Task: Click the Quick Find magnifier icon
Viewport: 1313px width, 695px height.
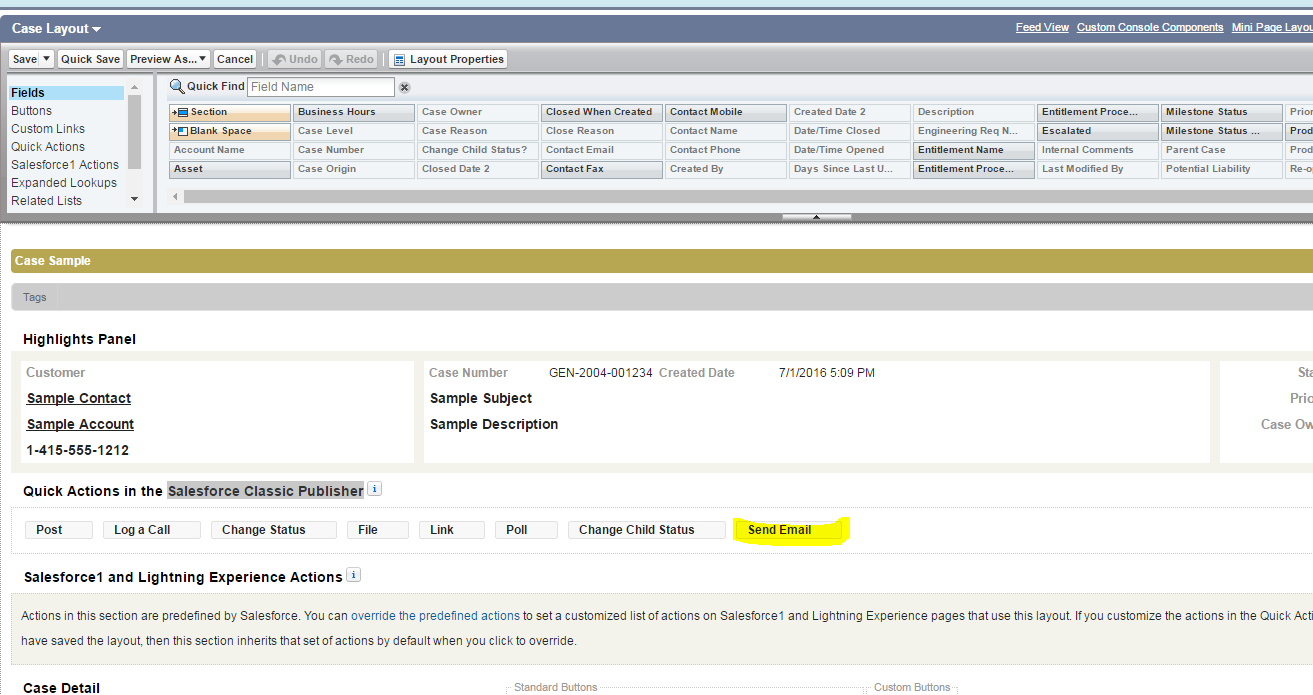Action: point(177,87)
